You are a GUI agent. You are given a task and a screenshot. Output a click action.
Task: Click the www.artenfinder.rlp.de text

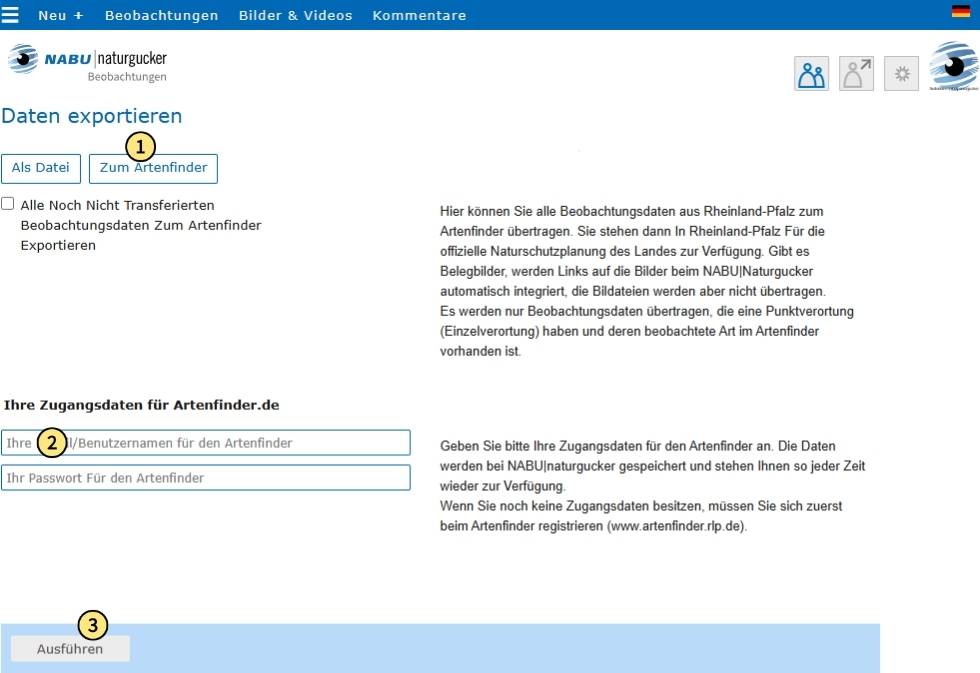pos(676,526)
